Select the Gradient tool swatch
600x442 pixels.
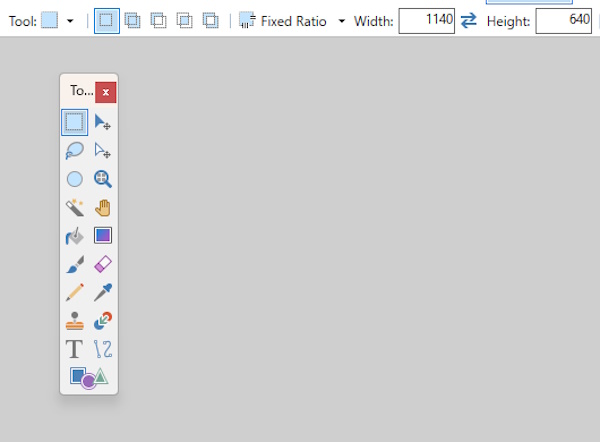(102, 237)
